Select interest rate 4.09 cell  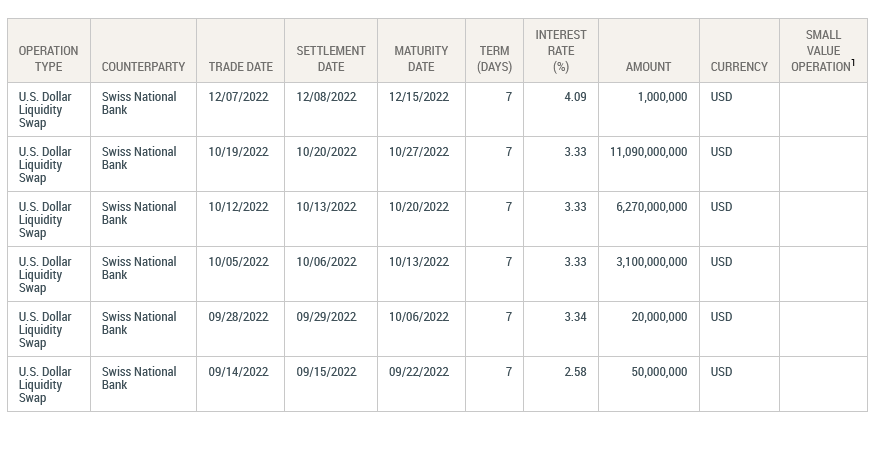click(561, 110)
